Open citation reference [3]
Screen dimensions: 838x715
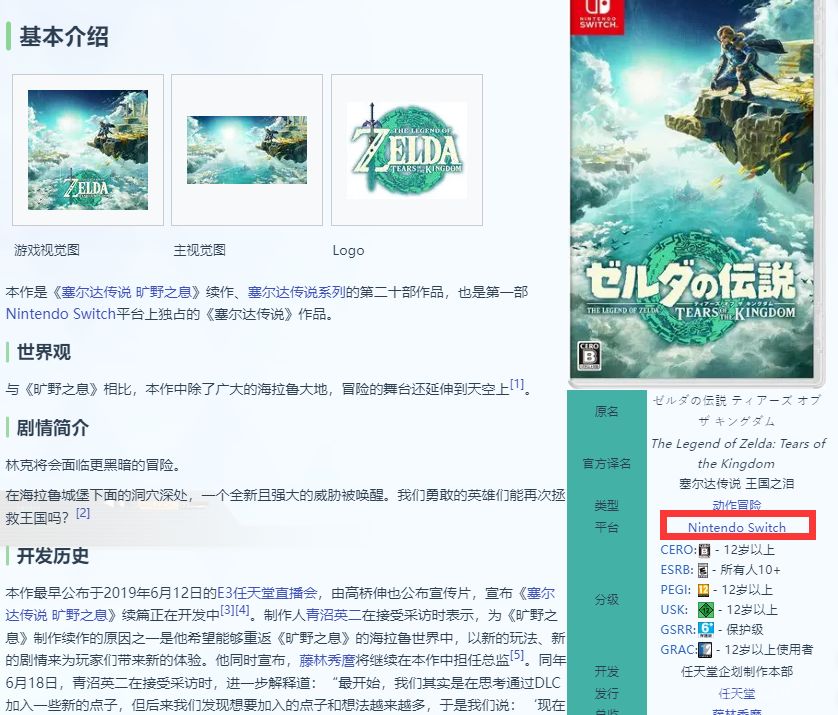point(227,609)
